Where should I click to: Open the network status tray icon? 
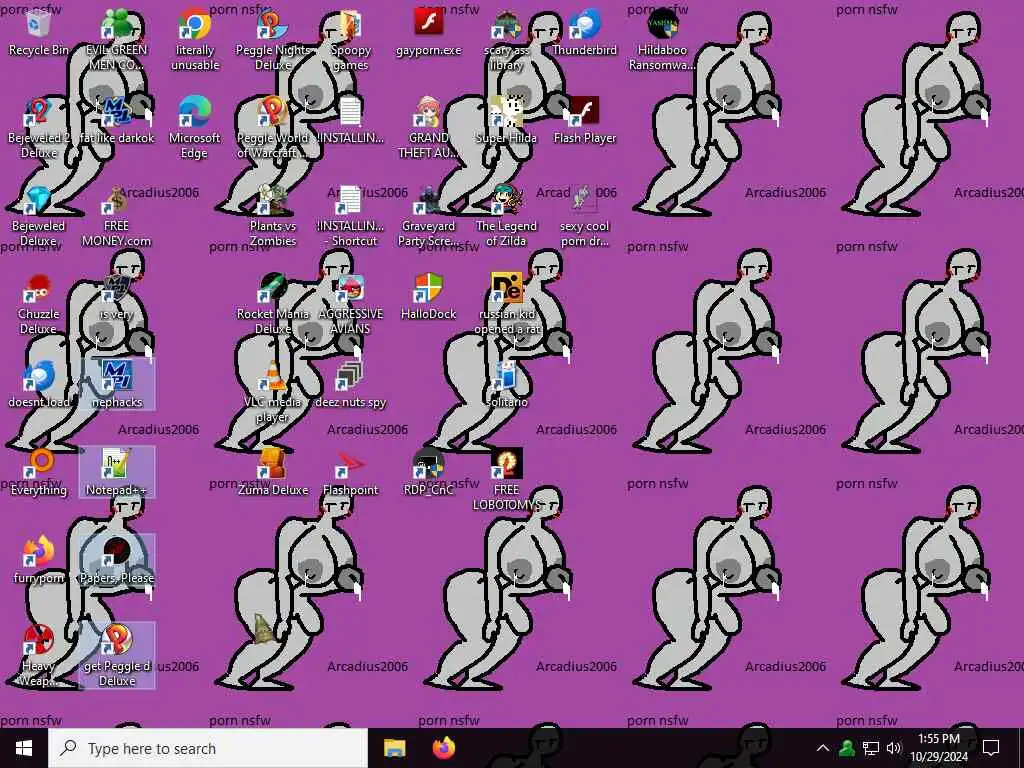click(x=871, y=748)
